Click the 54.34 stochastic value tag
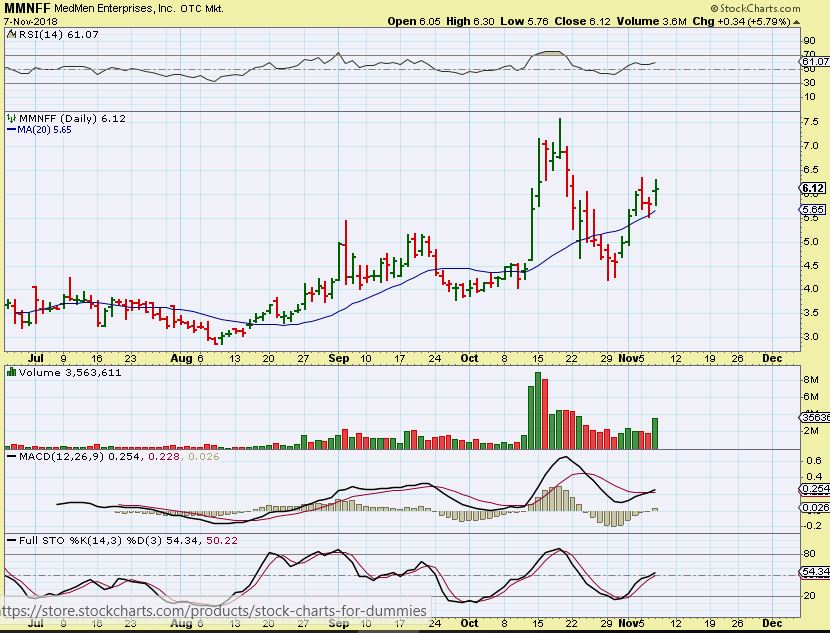Viewport: 830px width, 633px height. (x=814, y=572)
